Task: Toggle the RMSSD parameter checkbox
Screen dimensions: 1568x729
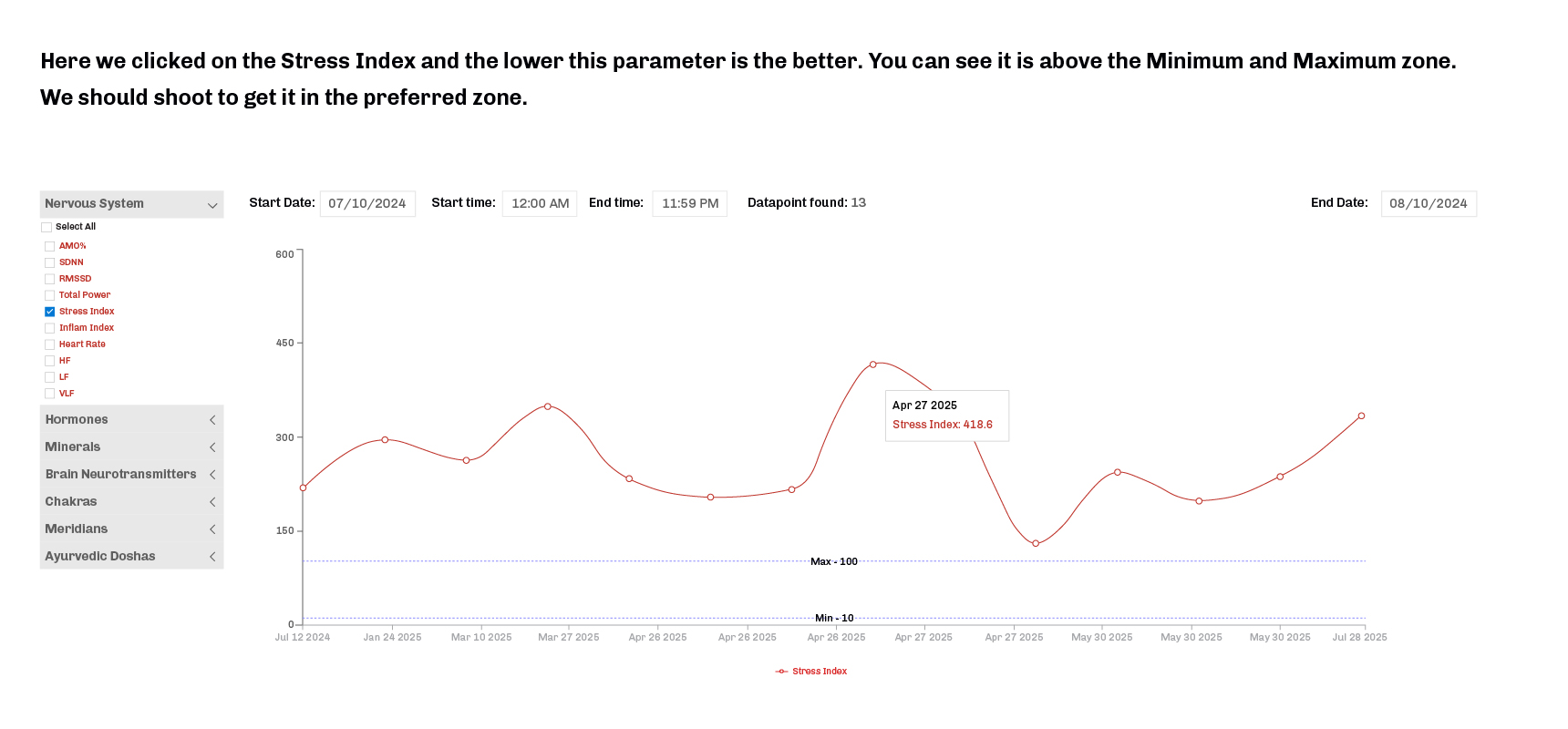Action: 50,279
